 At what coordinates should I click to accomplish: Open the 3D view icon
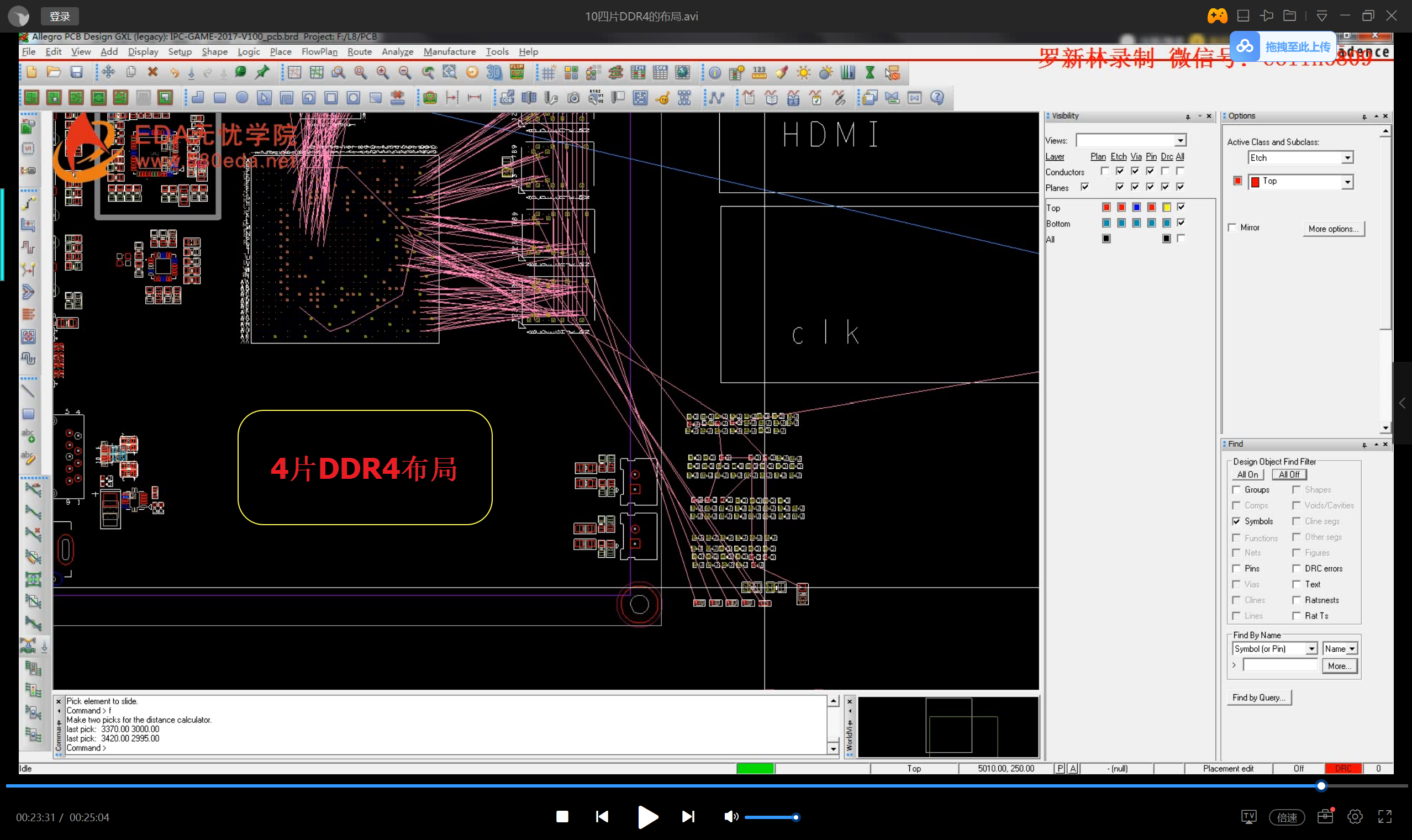pos(494,72)
